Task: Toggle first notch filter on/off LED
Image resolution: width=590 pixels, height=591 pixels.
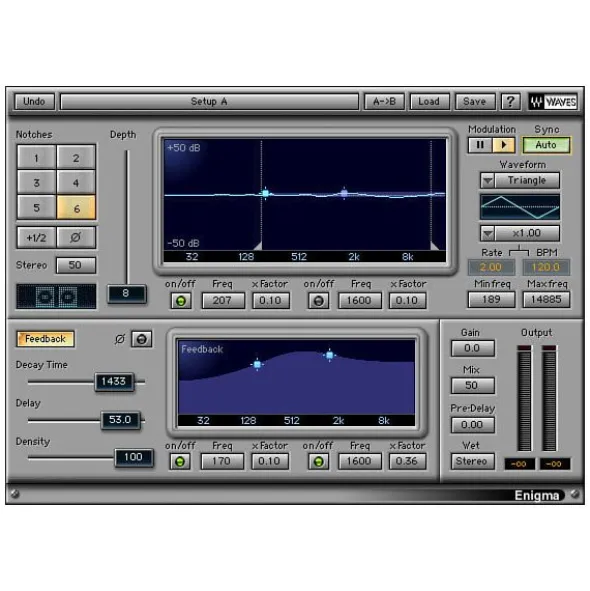Action: click(181, 301)
